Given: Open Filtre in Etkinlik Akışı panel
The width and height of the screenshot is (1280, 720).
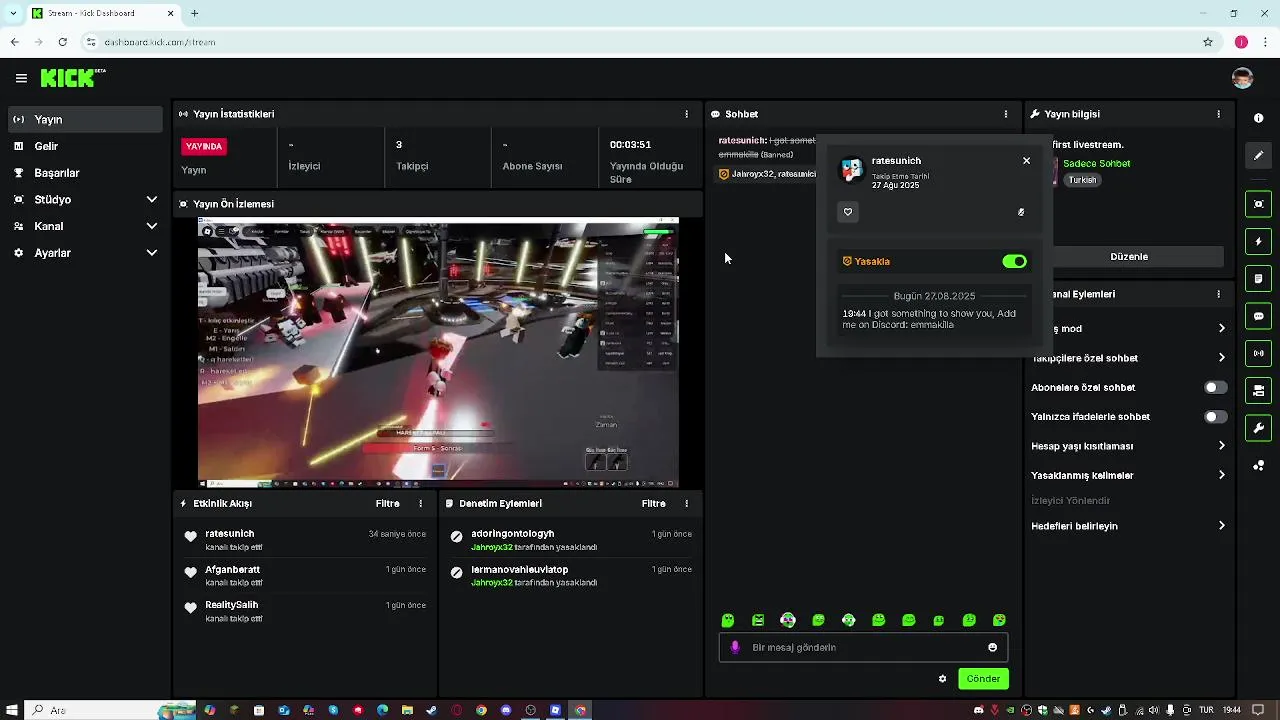Looking at the screenshot, I should [x=387, y=504].
